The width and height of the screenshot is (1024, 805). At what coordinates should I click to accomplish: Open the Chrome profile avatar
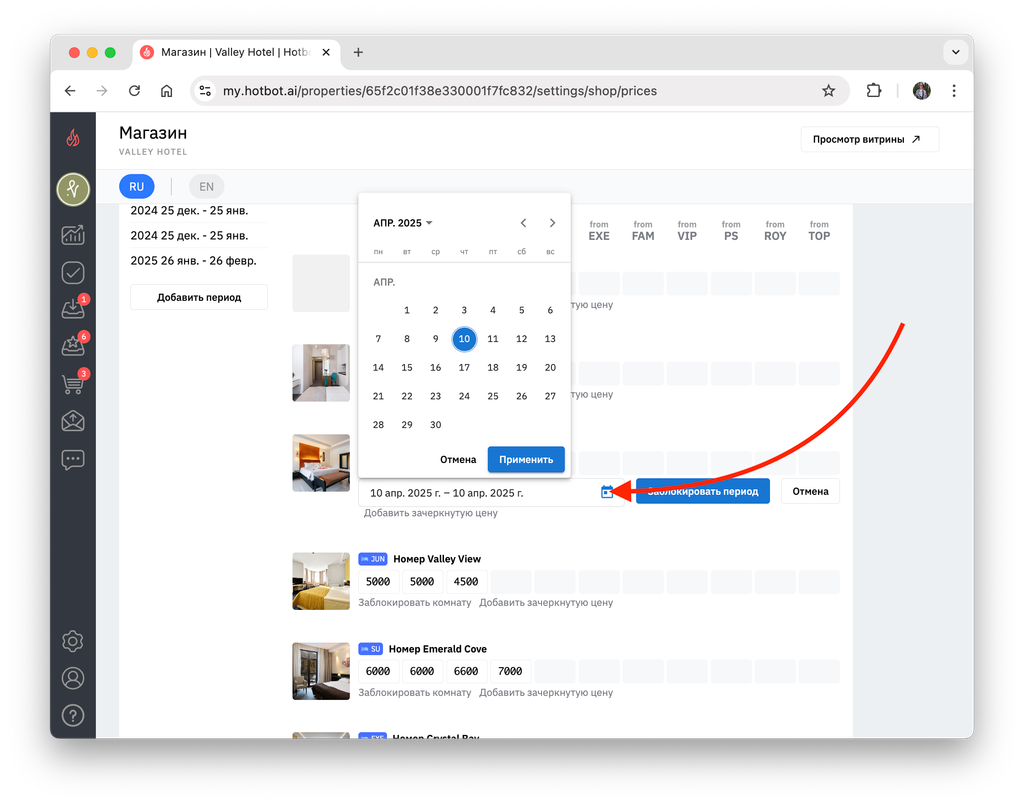pos(921,91)
